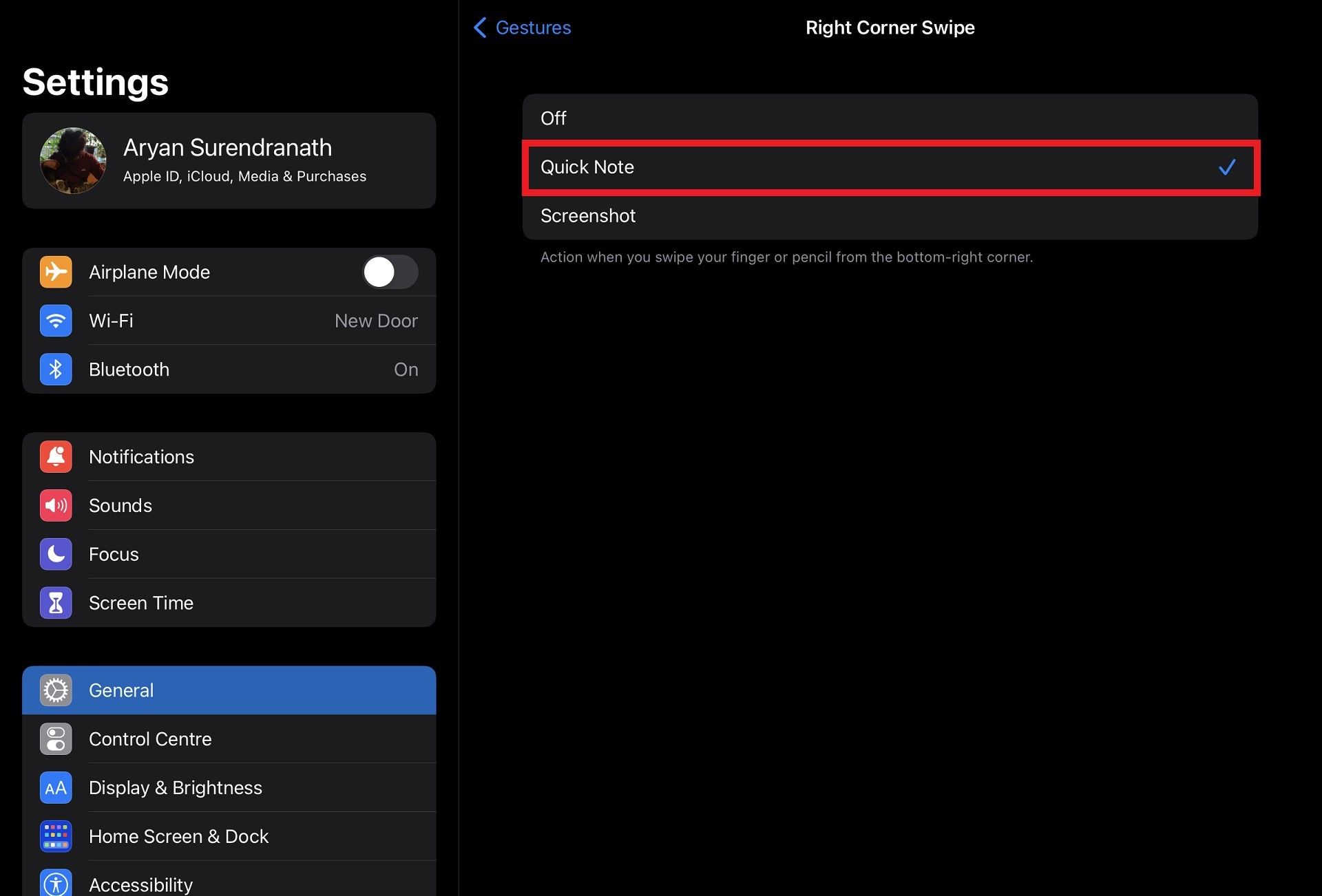Open the Notifications settings row
This screenshot has width=1322, height=896.
[x=229, y=457]
